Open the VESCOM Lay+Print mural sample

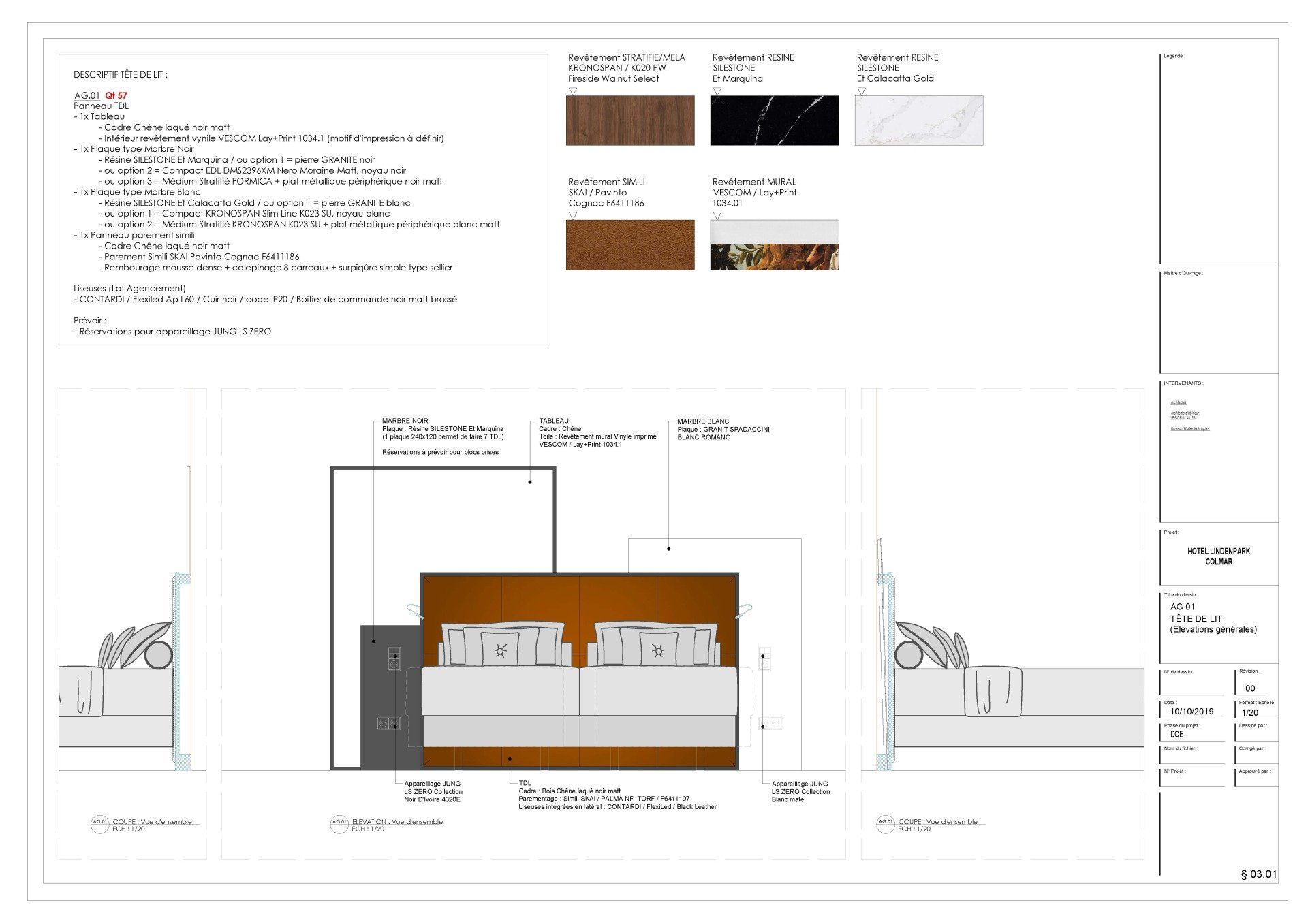[774, 245]
